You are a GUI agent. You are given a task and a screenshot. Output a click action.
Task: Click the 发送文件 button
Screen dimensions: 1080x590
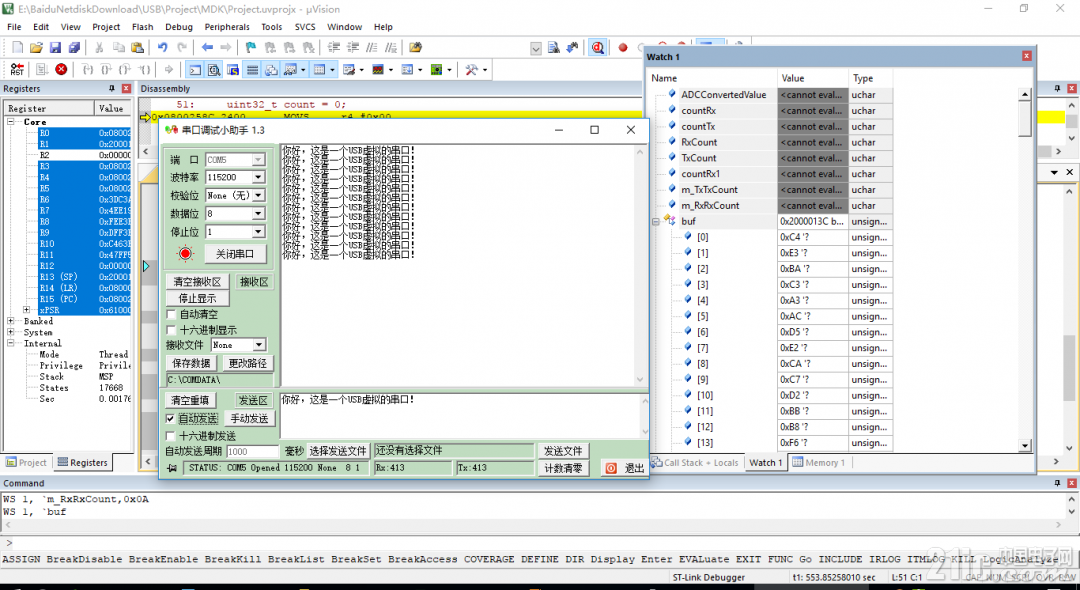pos(563,451)
